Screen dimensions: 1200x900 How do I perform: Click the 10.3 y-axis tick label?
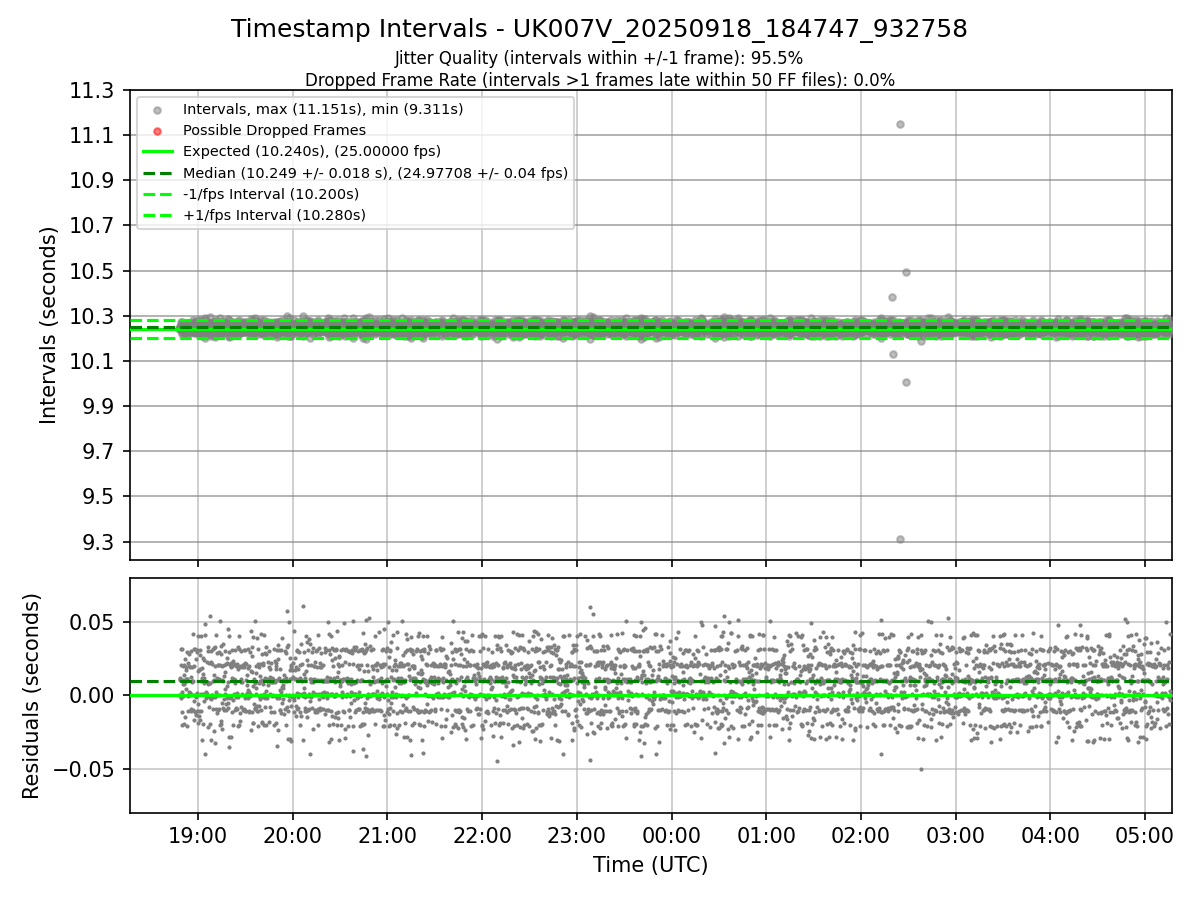coord(91,317)
